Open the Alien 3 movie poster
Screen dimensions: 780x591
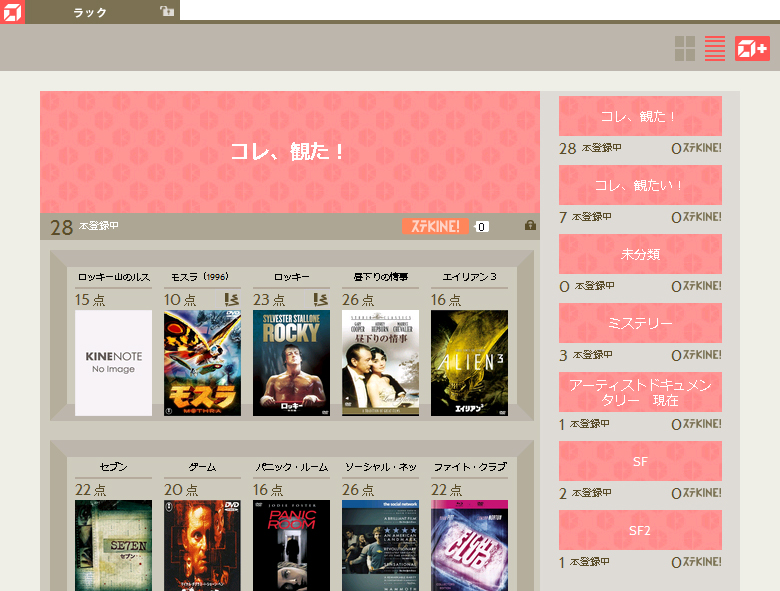469,362
